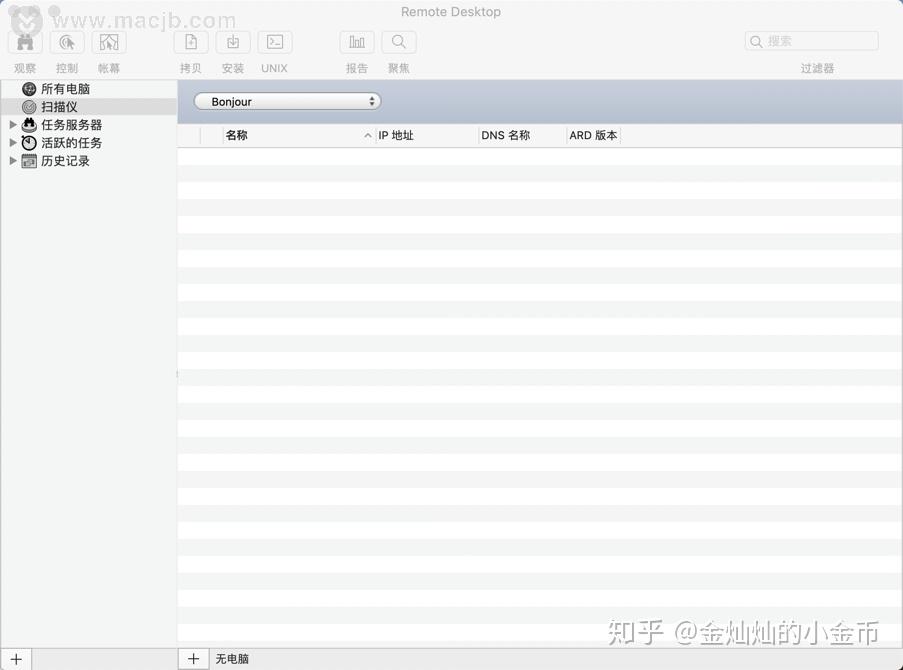Open the Reports (报告) chart icon
Screen dimensions: 903x670
(356, 42)
